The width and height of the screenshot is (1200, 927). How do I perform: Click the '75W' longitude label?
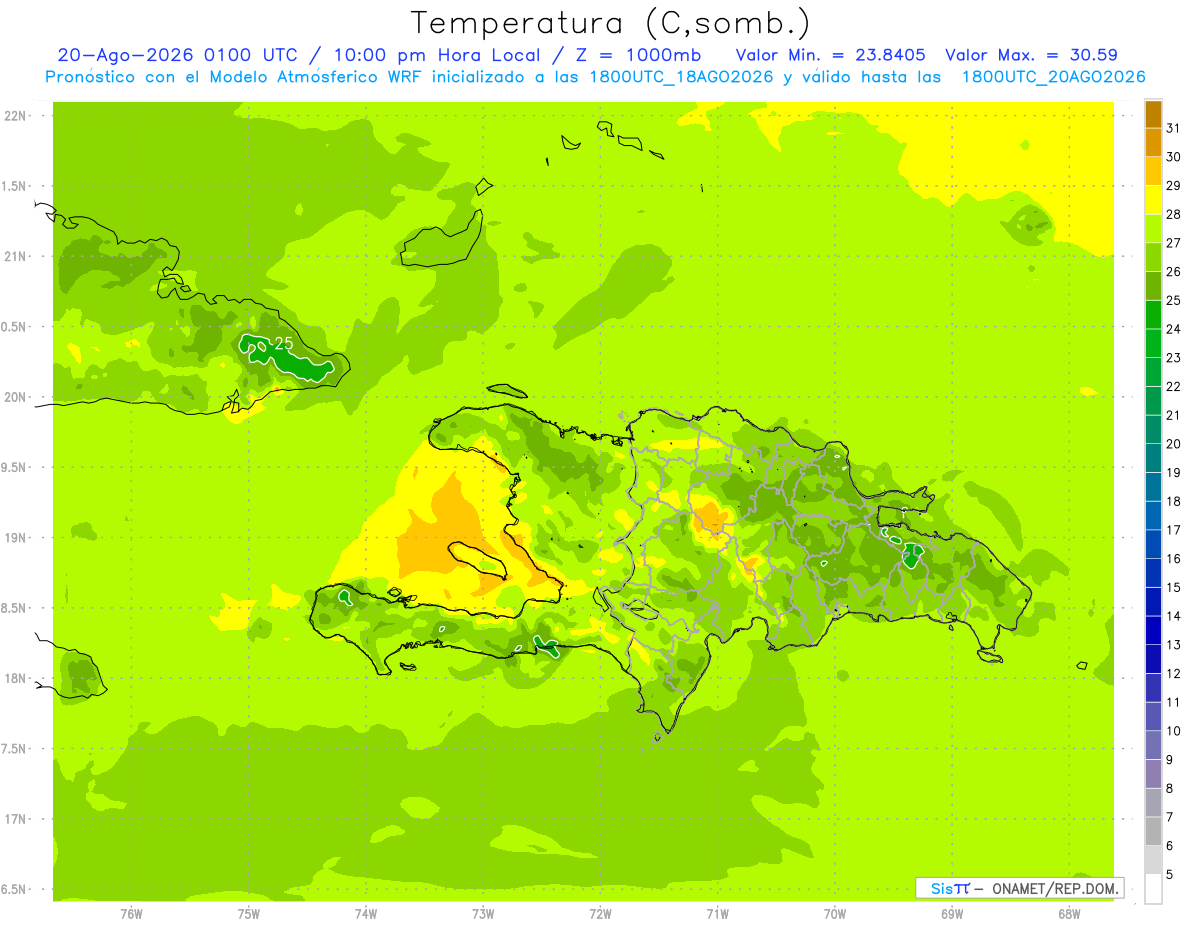pos(248,913)
